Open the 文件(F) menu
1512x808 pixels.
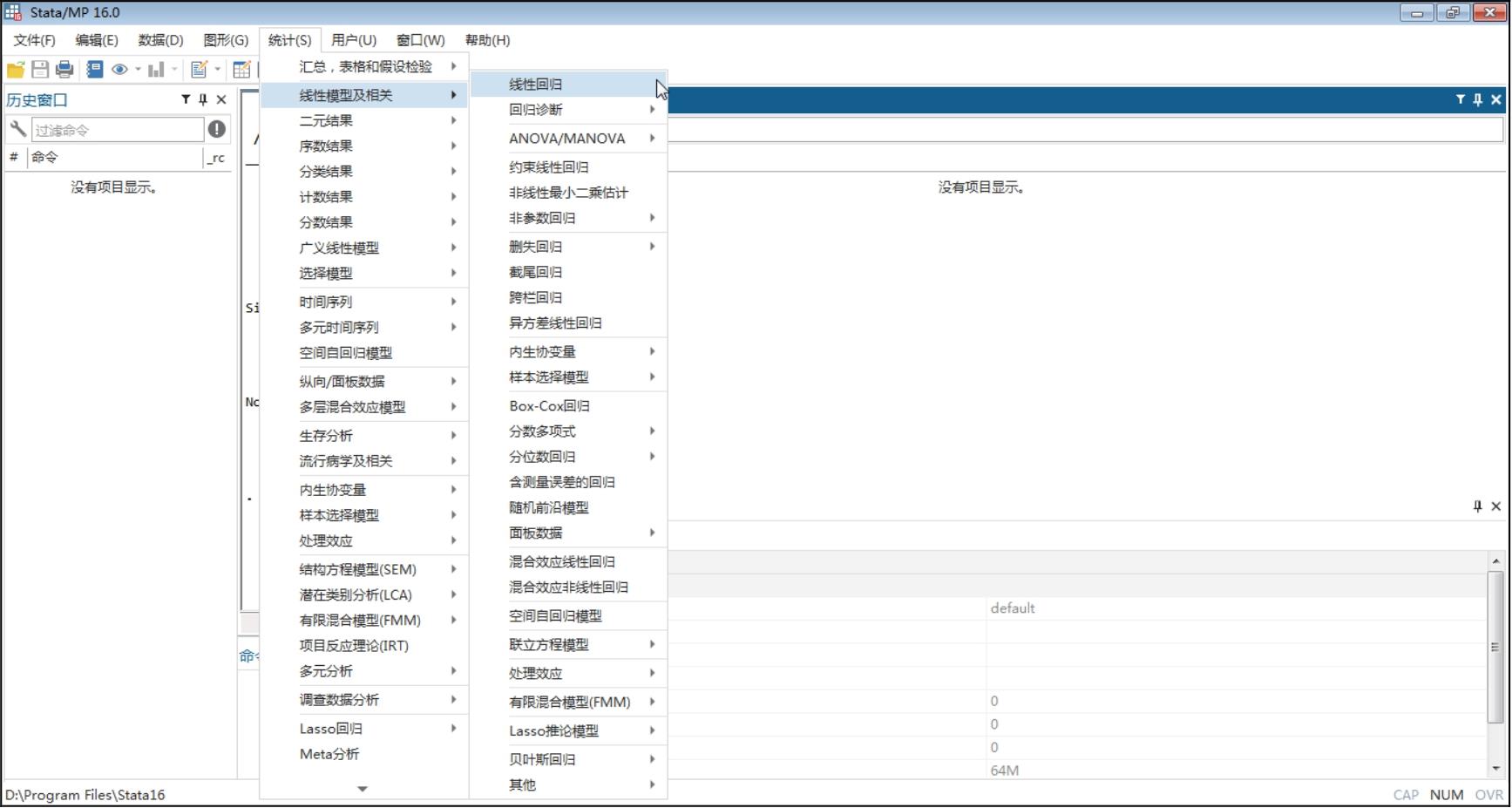[34, 40]
